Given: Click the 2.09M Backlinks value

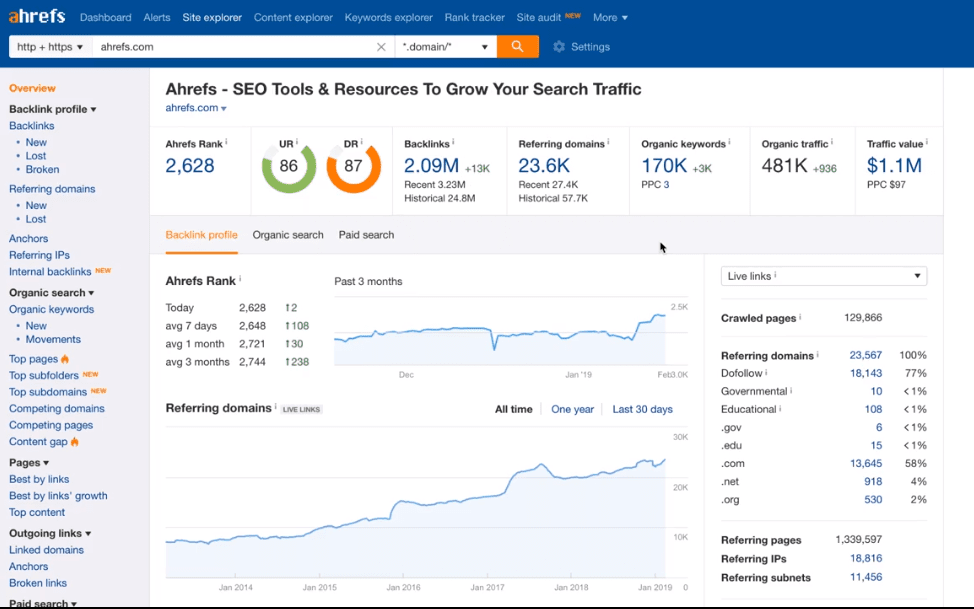Looking at the screenshot, I should (431, 166).
